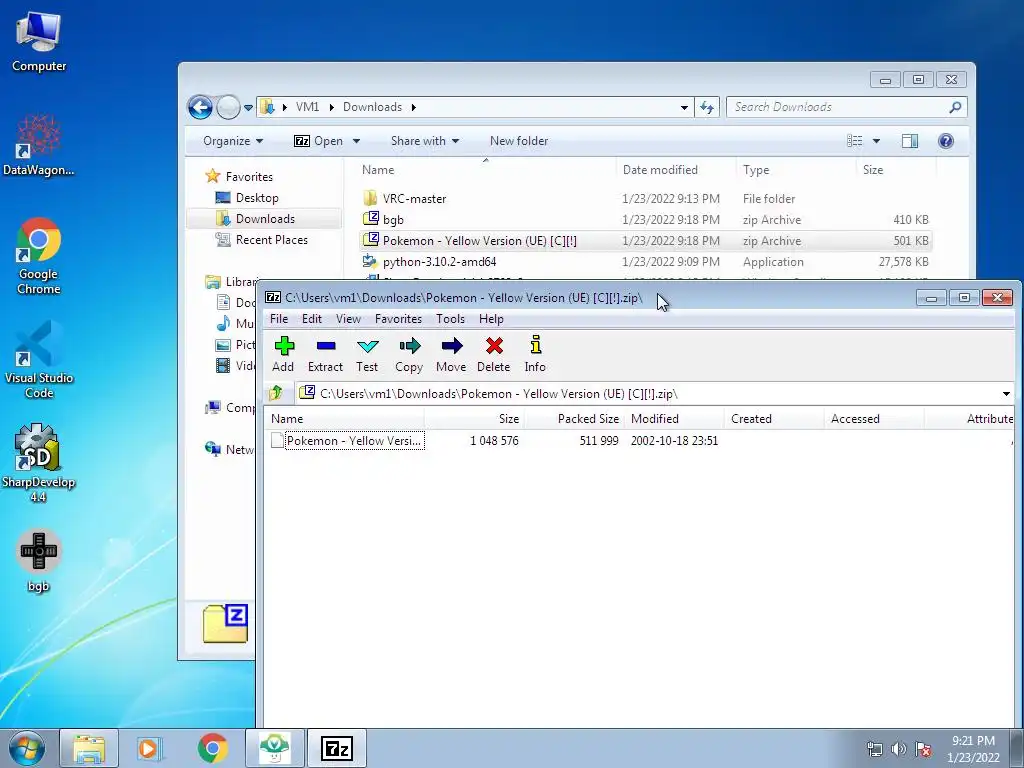Open the Explorer recent pages dropdown arrow
This screenshot has height=768, width=1024.
[248, 108]
